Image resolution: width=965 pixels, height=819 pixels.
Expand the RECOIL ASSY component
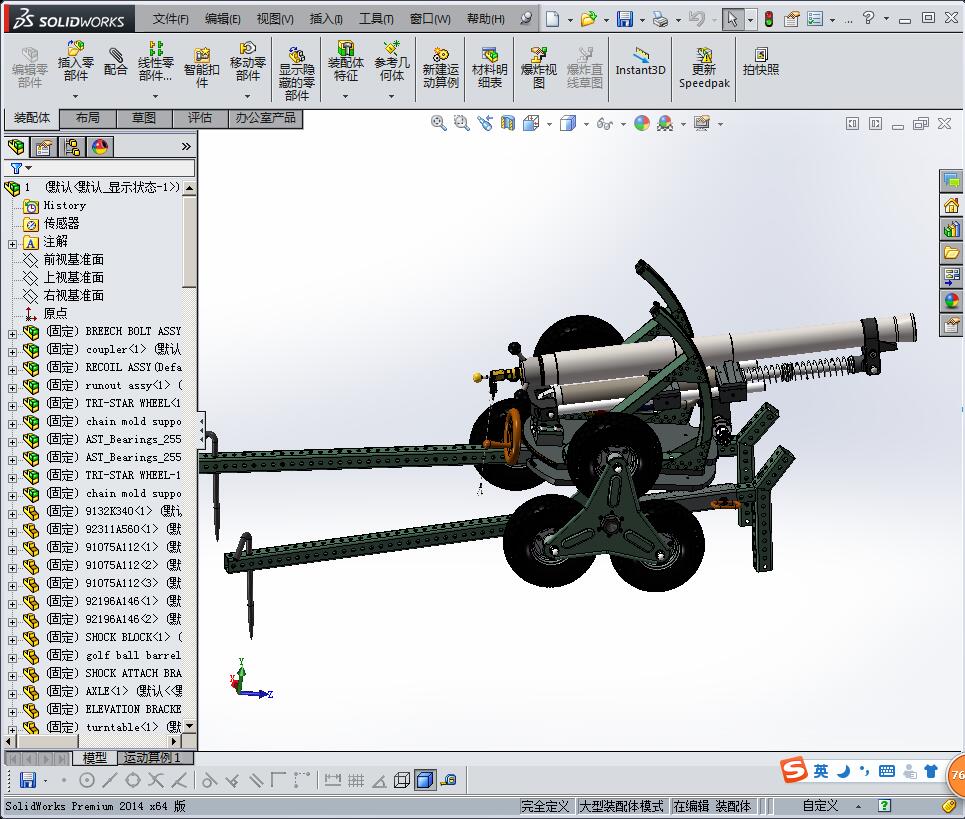(x=12, y=370)
